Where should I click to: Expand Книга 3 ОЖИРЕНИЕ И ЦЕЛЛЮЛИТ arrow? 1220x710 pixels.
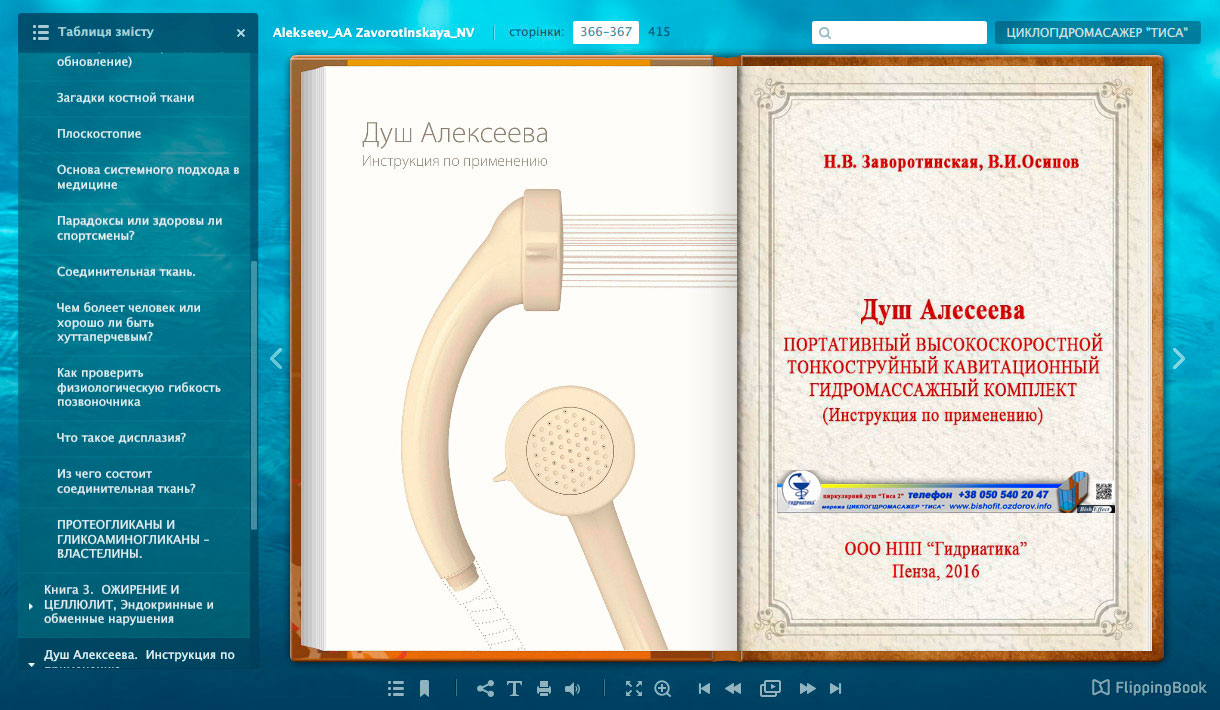[31, 605]
